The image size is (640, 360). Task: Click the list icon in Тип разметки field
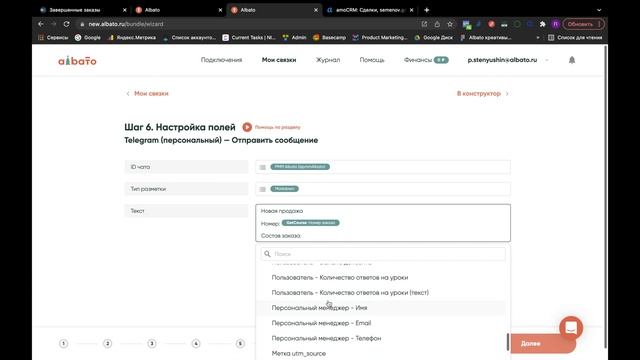262,189
